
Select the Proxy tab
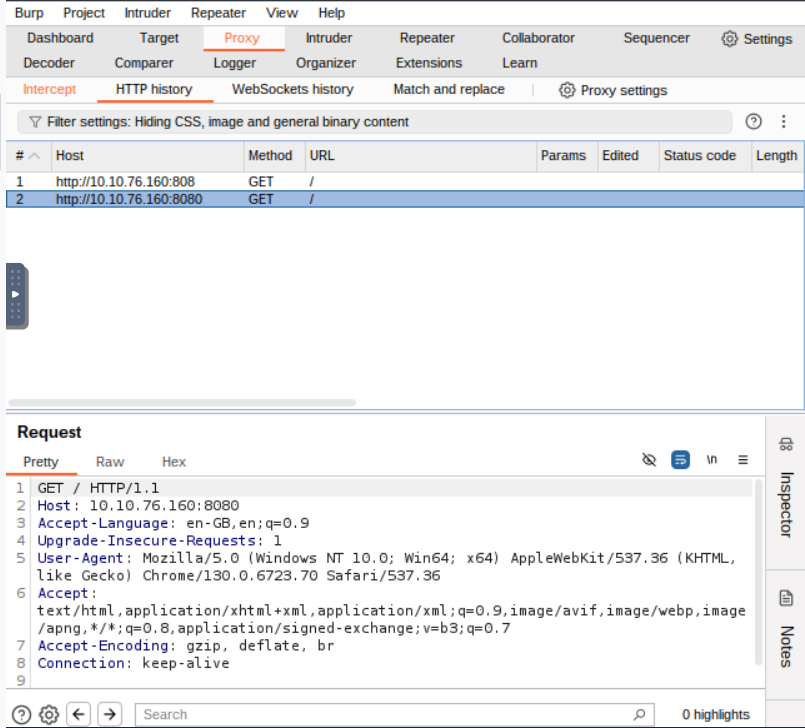(x=242, y=38)
